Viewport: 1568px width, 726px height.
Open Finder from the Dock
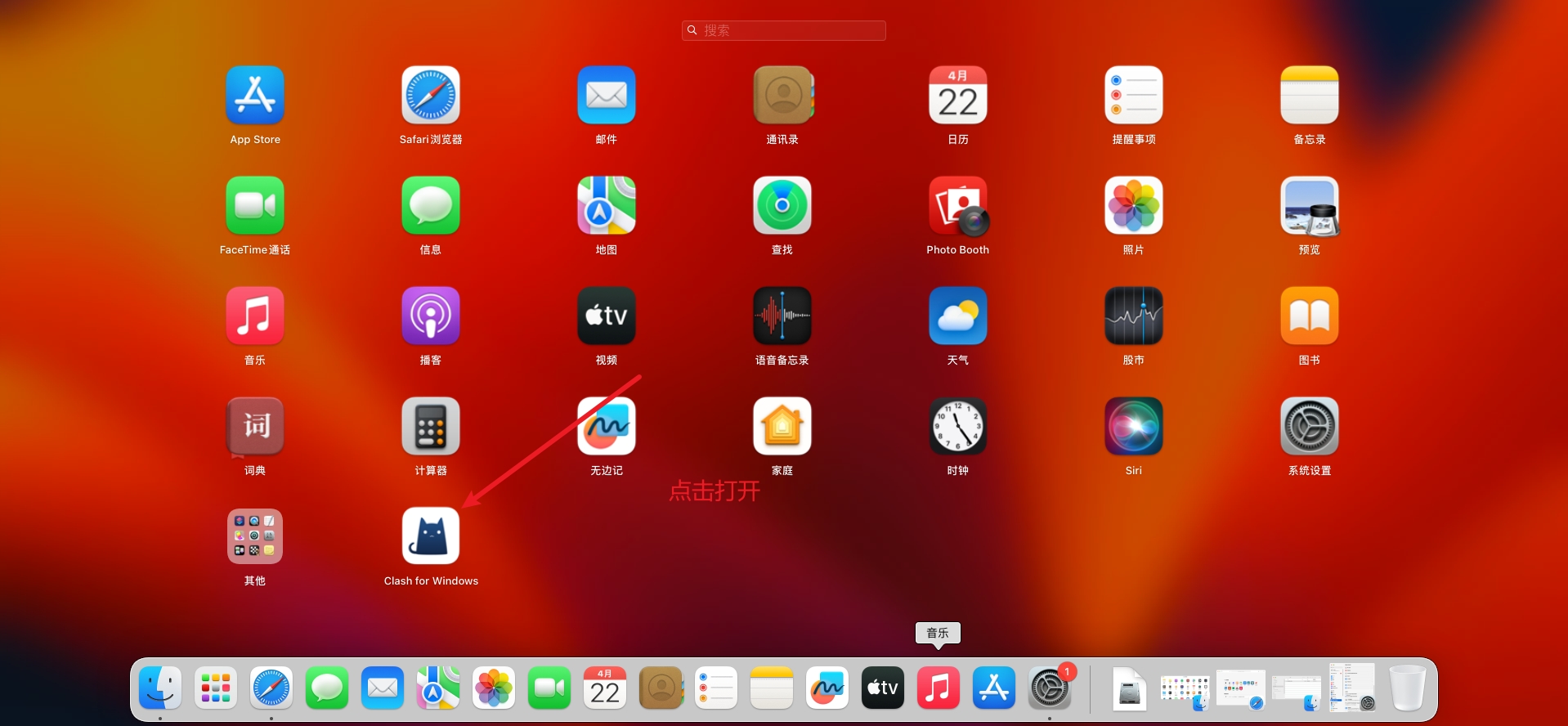point(160,688)
